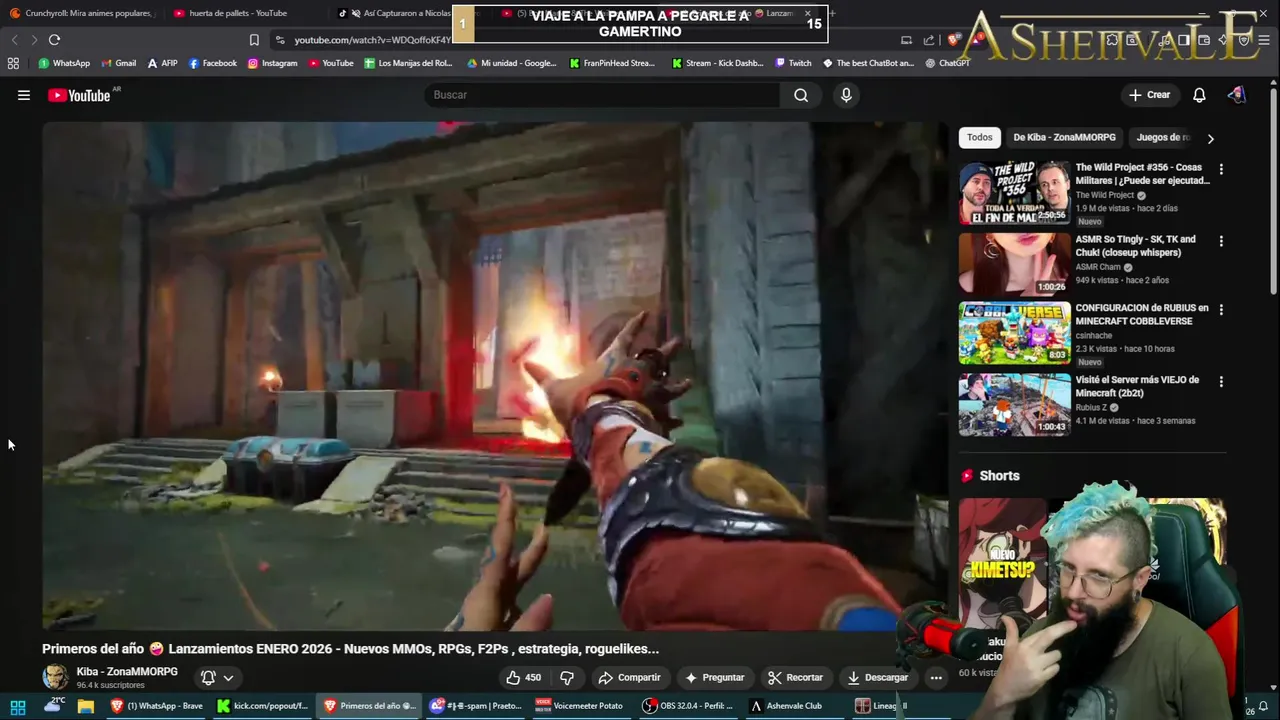Open ChatGPT bookmark

tap(947, 63)
